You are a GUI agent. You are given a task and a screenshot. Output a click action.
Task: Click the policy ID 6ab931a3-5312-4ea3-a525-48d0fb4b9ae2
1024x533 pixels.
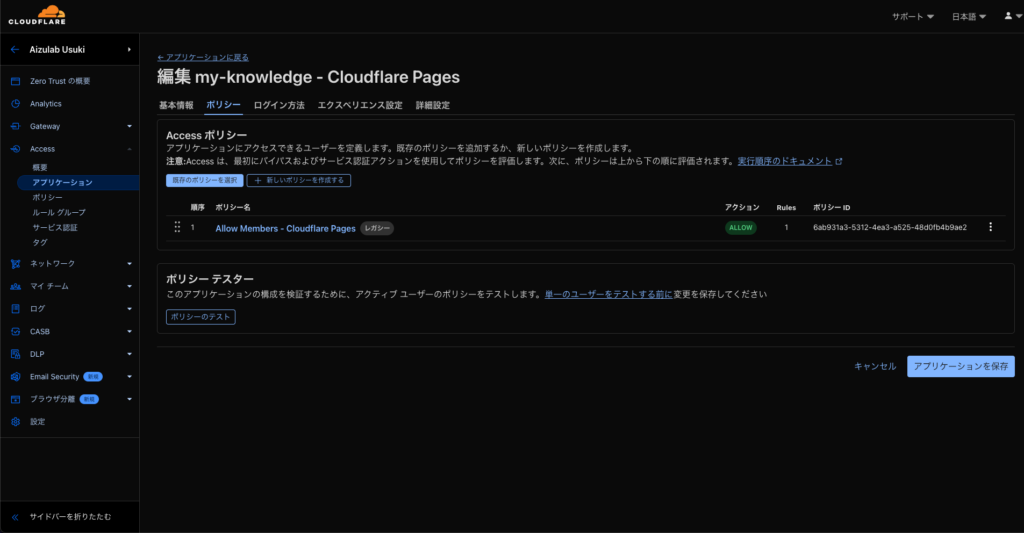(889, 227)
